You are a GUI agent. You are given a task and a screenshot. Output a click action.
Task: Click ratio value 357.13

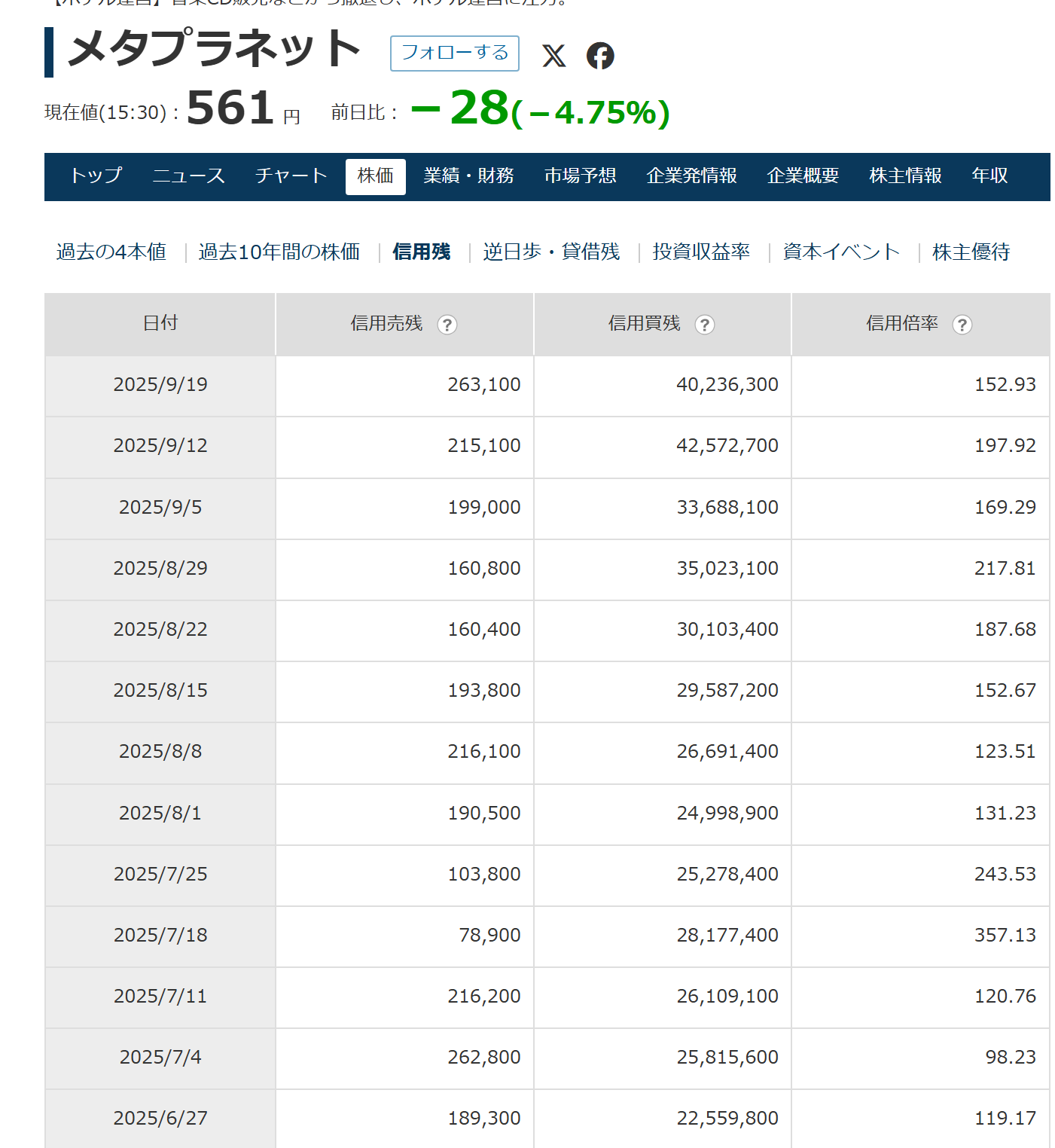click(x=1005, y=936)
